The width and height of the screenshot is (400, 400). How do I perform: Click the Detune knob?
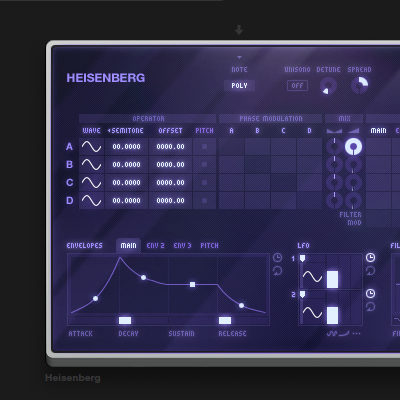point(328,86)
